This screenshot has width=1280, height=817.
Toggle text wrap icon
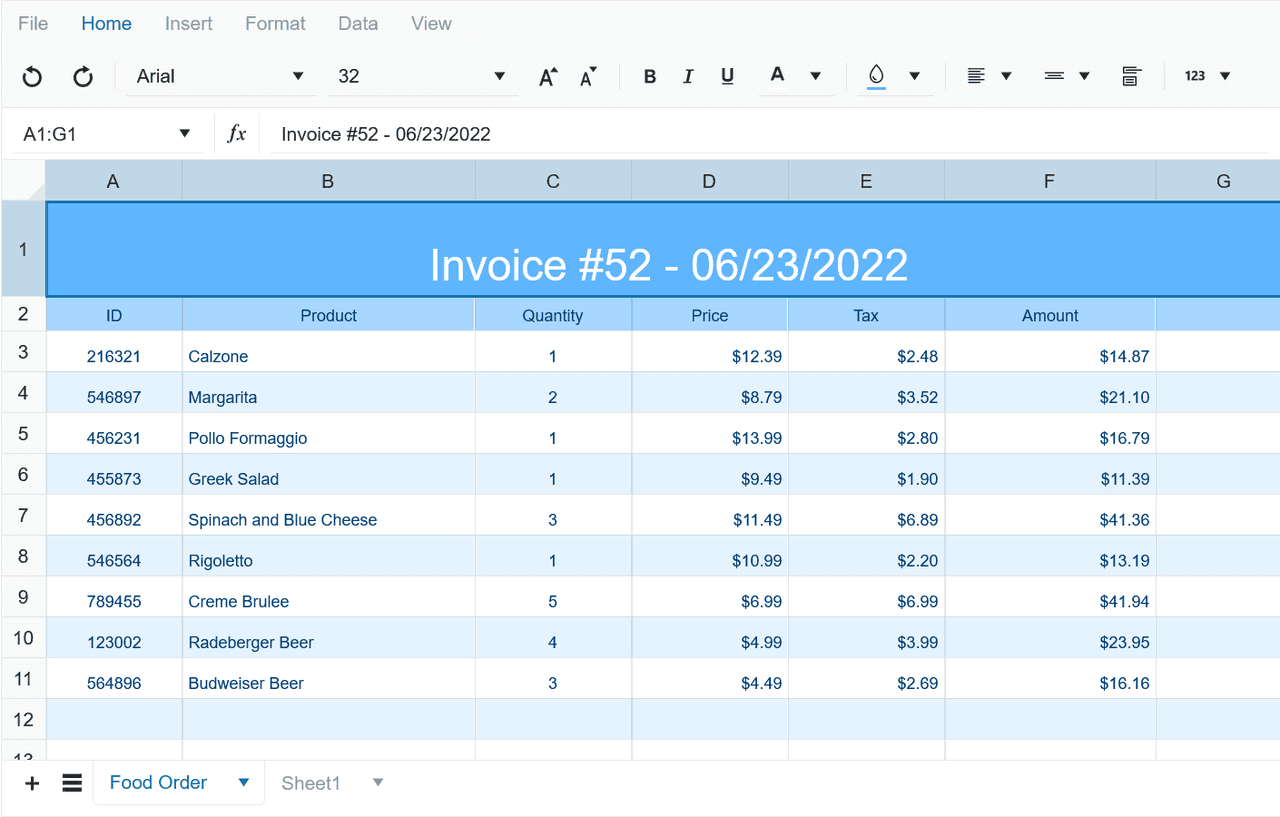pyautogui.click(x=1131, y=76)
